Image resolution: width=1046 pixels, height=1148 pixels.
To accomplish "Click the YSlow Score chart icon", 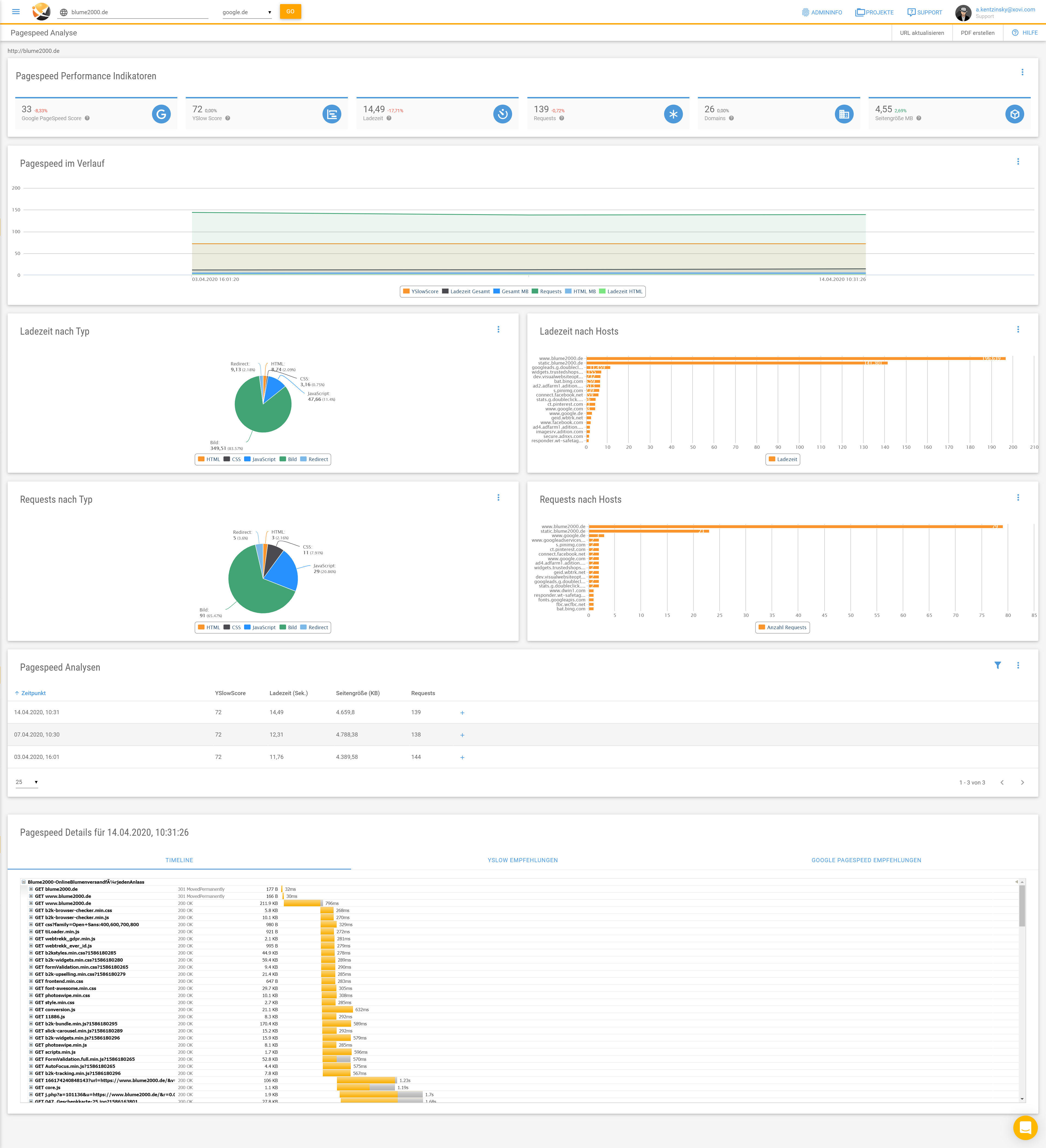I will pyautogui.click(x=332, y=114).
